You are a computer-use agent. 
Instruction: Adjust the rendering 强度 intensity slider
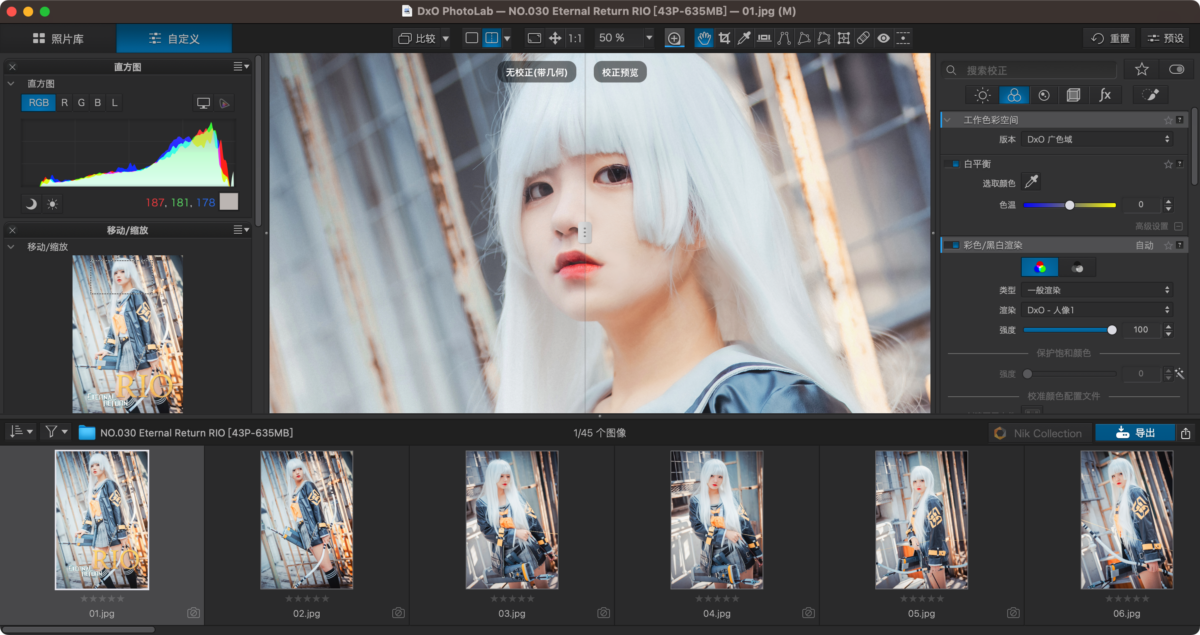pyautogui.click(x=1069, y=329)
